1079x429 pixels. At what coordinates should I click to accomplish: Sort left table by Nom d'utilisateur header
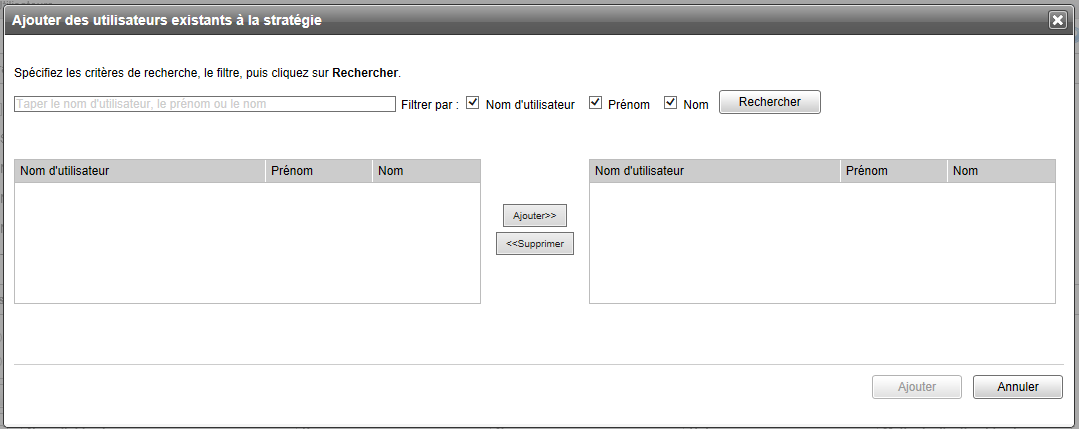click(140, 171)
